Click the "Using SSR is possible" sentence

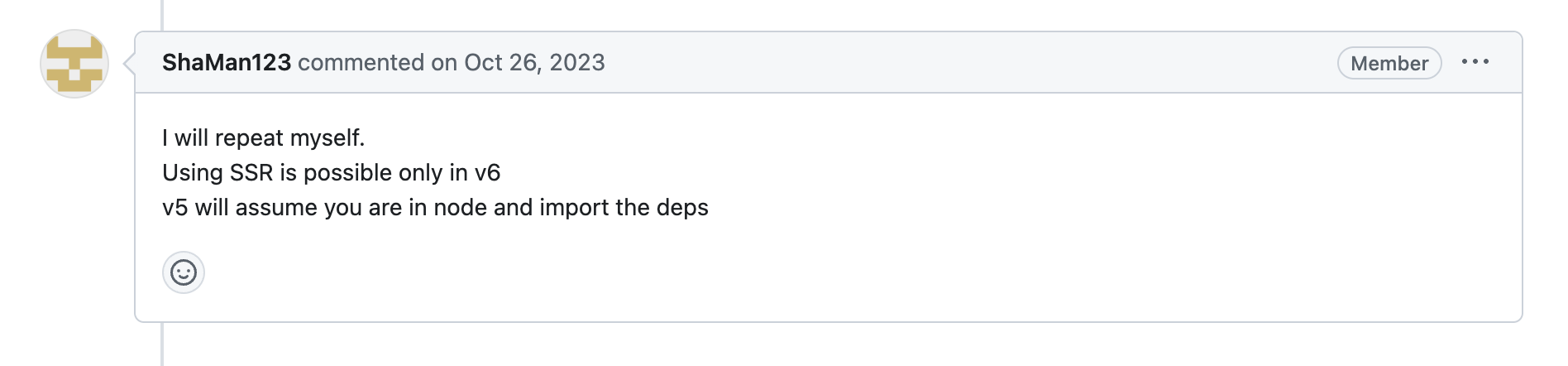(x=331, y=172)
